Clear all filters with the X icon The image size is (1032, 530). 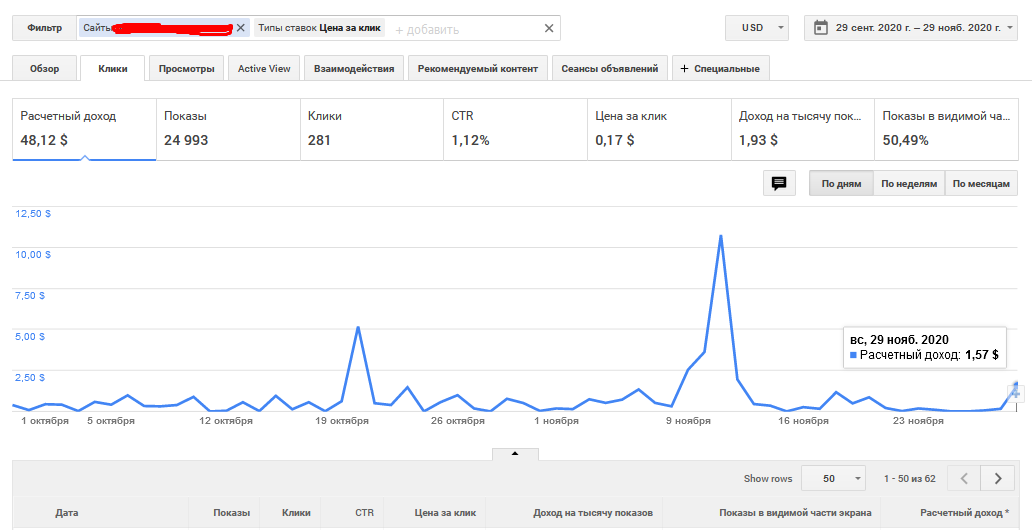coord(548,28)
